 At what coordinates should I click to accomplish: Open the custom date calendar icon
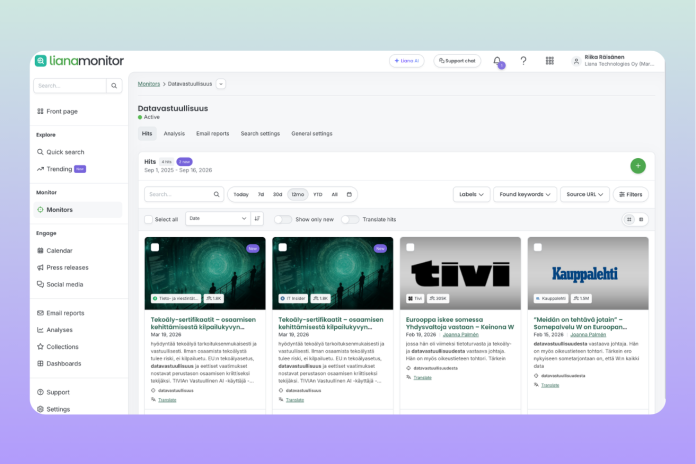tap(349, 194)
